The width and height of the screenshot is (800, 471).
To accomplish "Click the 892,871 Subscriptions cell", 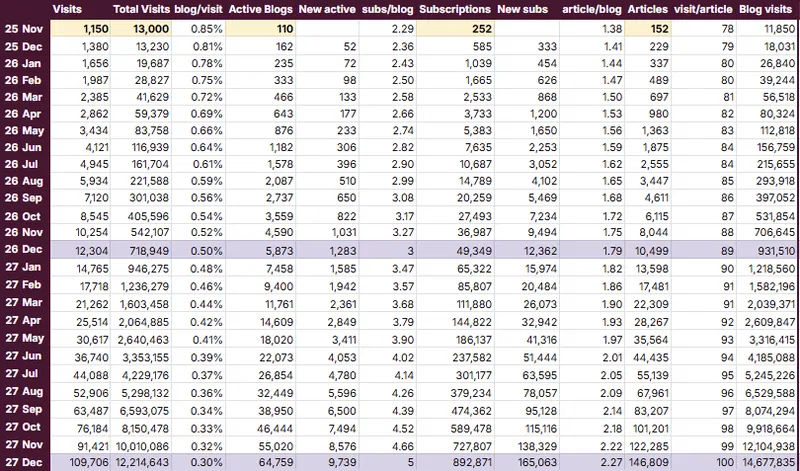I will 455,463.
